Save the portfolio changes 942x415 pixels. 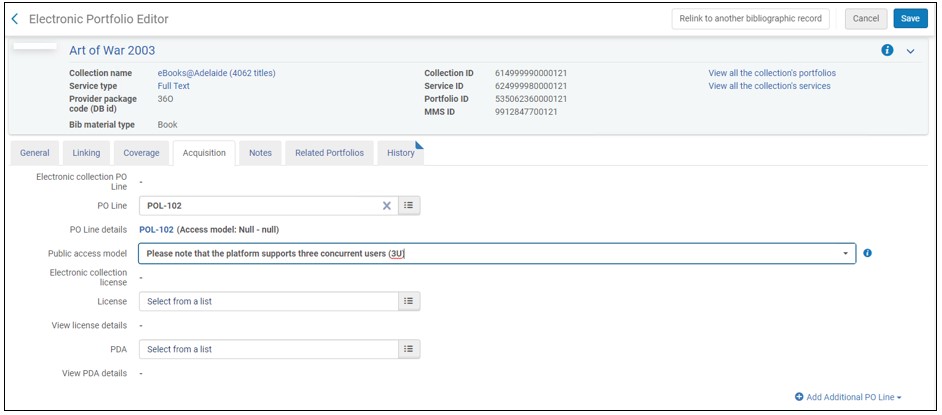click(x=910, y=19)
